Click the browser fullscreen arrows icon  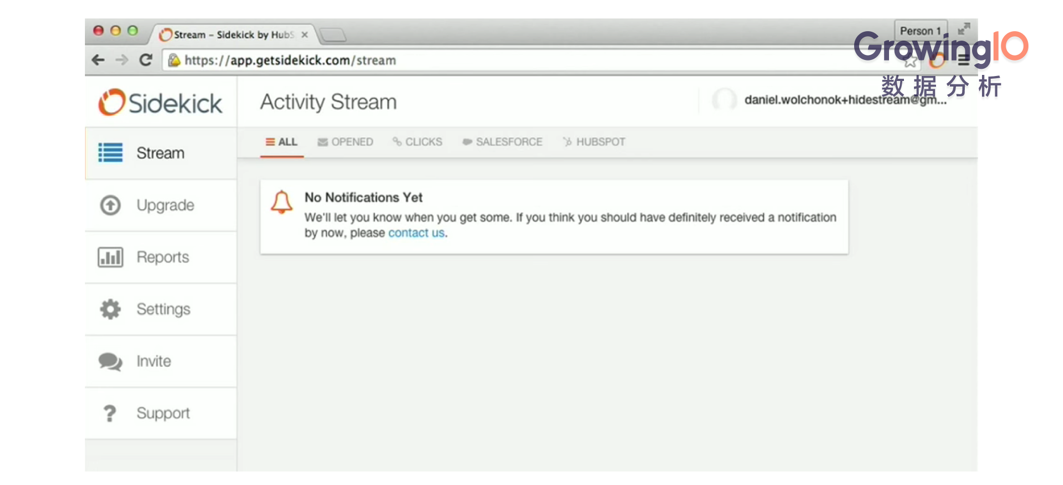click(x=963, y=30)
